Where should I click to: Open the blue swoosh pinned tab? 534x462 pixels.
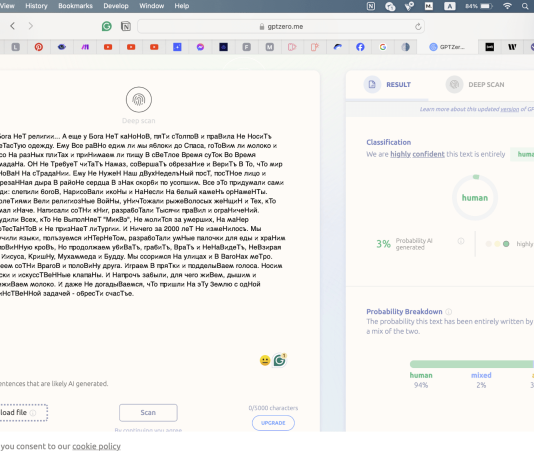click(x=337, y=47)
